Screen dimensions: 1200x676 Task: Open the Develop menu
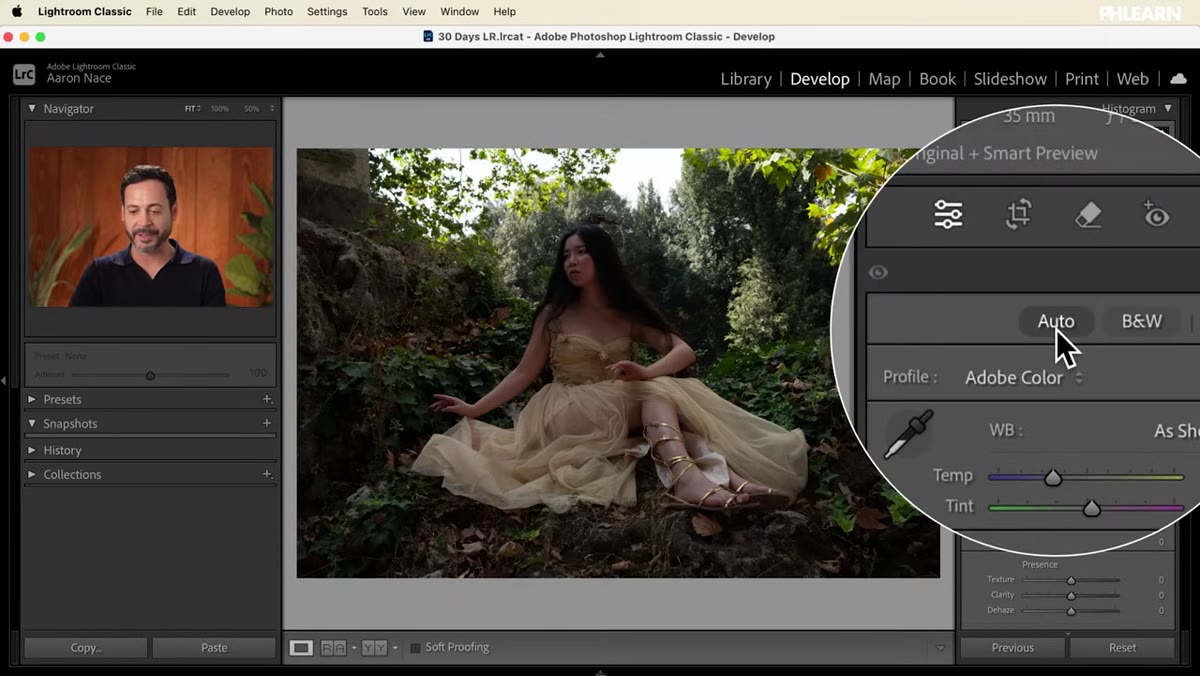(x=230, y=11)
